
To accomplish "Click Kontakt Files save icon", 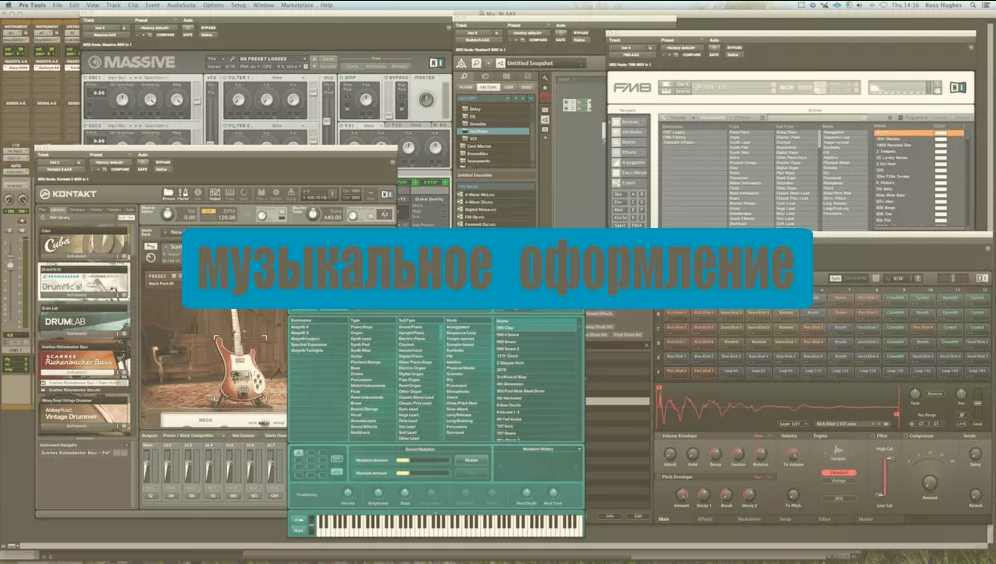I will (260, 192).
